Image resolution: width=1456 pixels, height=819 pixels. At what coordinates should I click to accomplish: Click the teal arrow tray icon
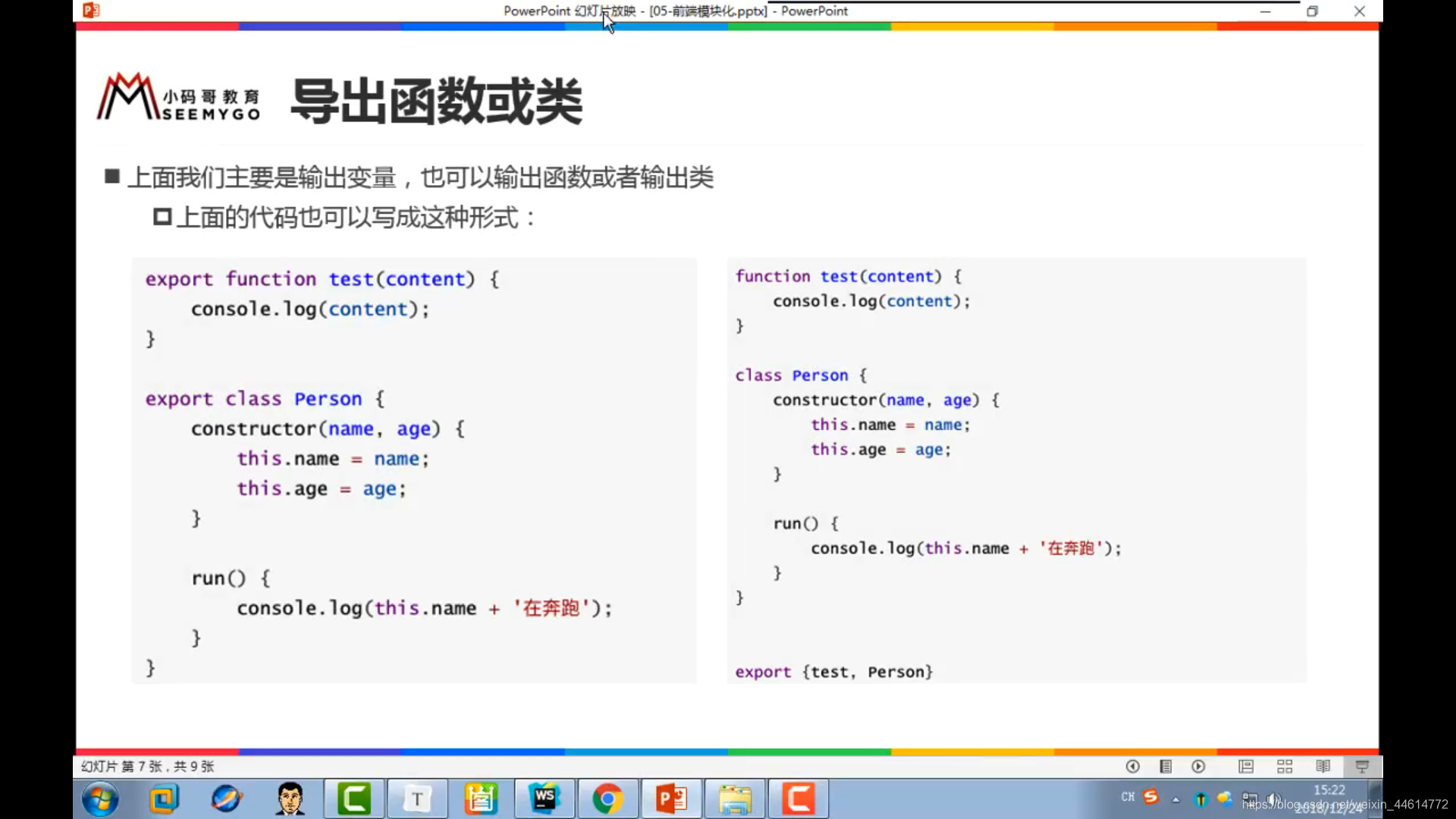pyautogui.click(x=1200, y=799)
